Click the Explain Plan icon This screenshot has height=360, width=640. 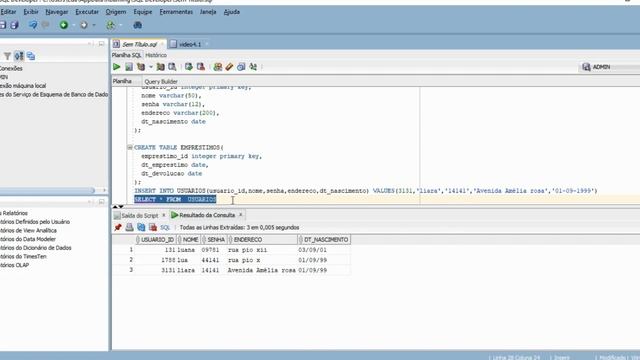click(x=141, y=67)
